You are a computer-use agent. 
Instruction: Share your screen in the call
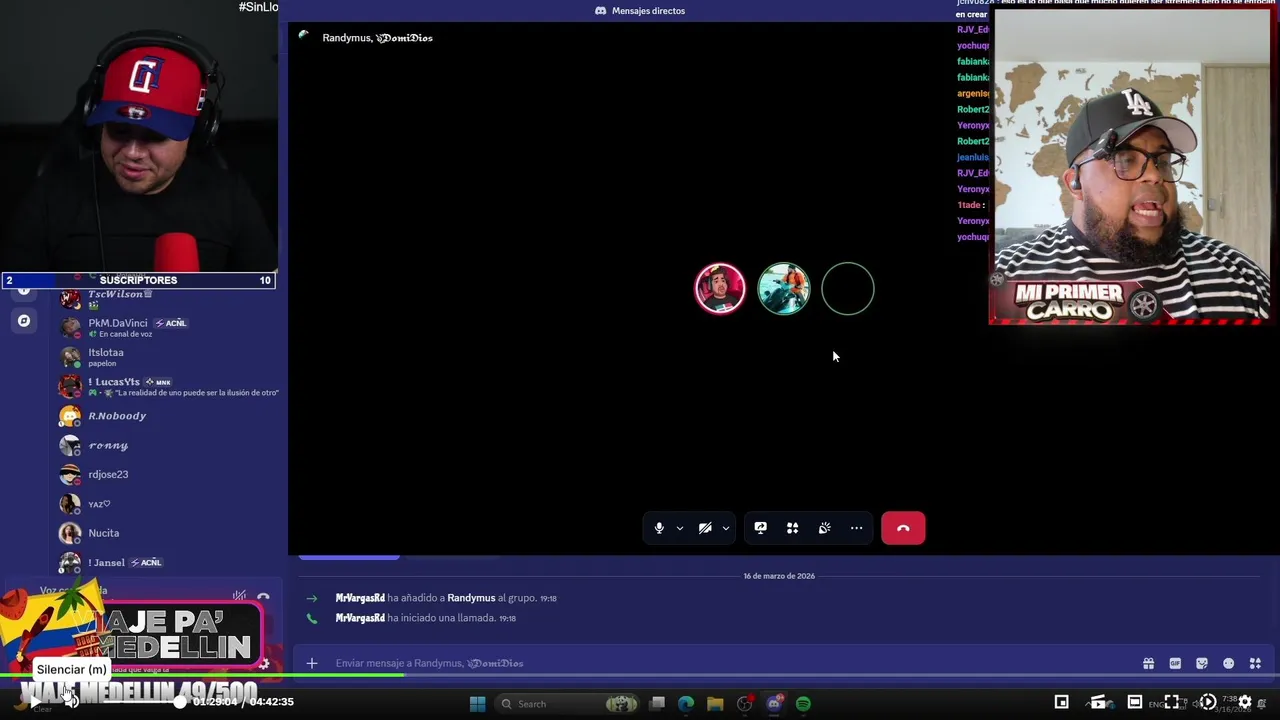[x=760, y=528]
